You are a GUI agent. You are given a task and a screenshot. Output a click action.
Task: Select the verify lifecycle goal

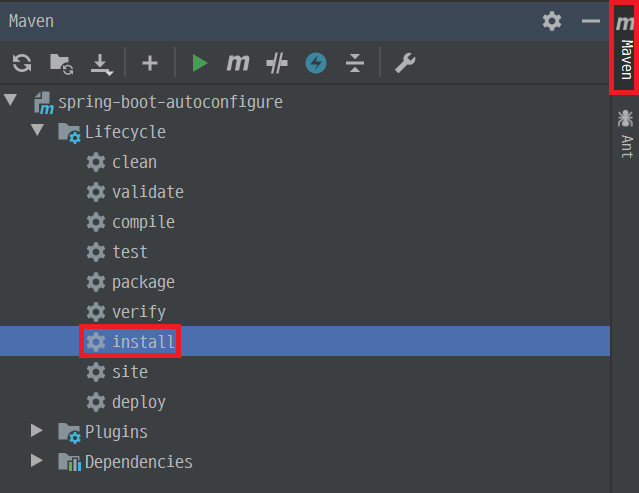pyautogui.click(x=139, y=313)
